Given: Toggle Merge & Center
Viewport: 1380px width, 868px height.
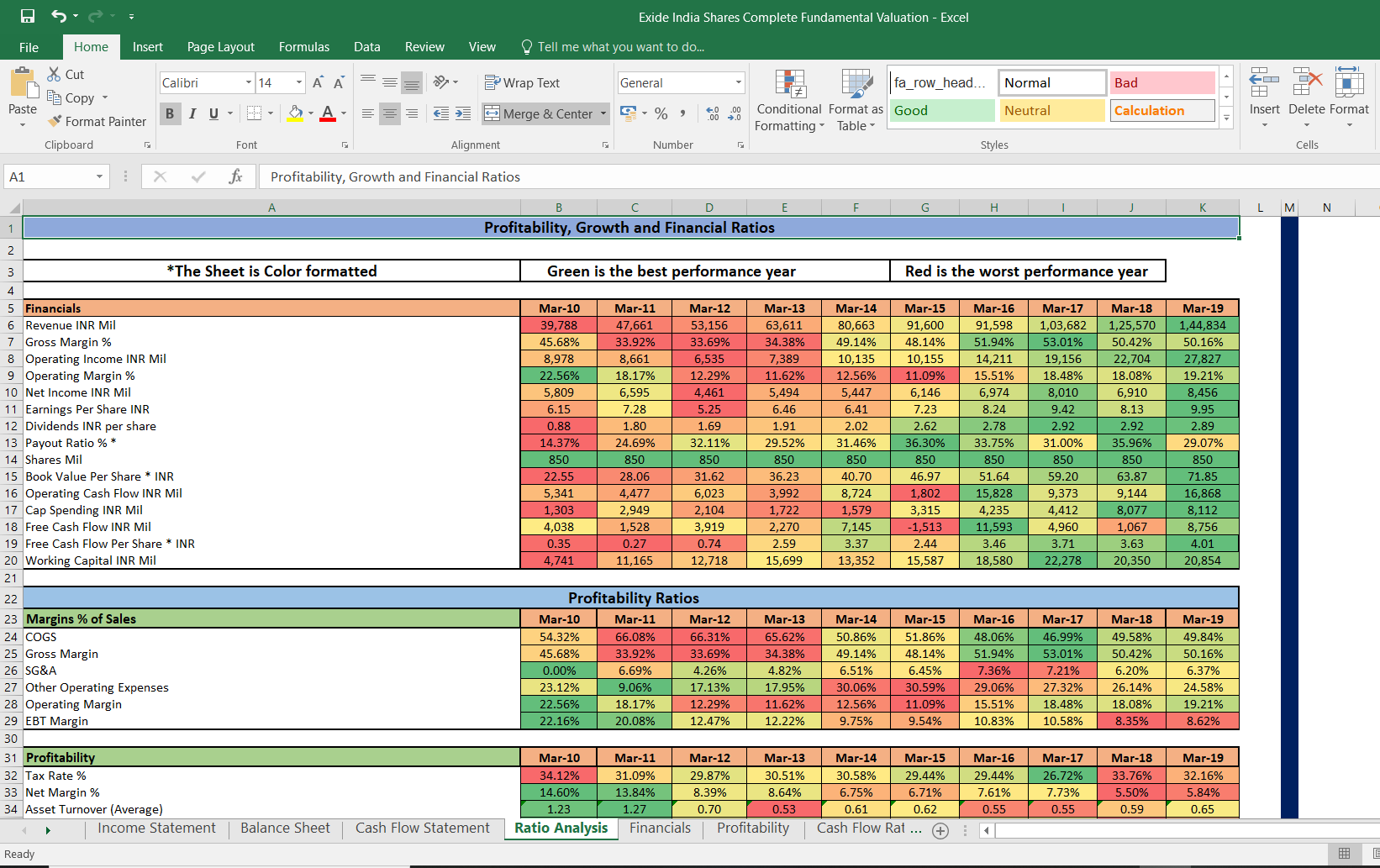Looking at the screenshot, I should click(x=539, y=113).
